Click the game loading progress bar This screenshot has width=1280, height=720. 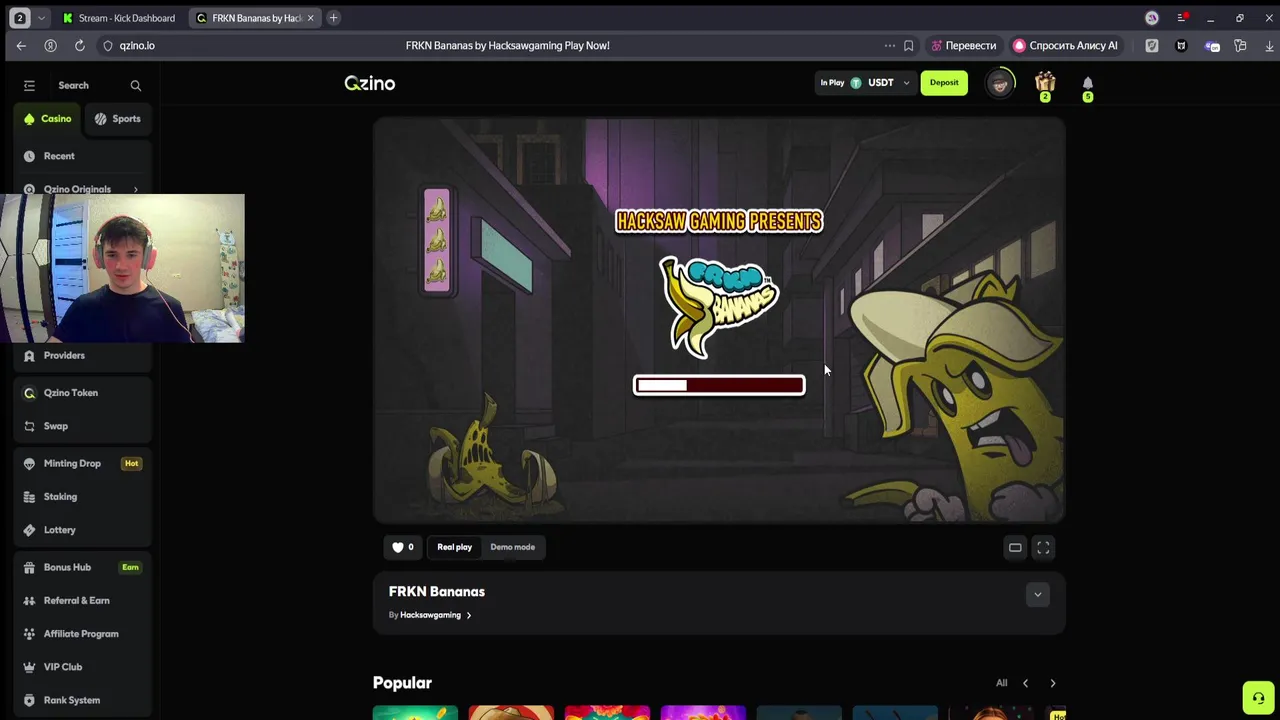coord(719,385)
